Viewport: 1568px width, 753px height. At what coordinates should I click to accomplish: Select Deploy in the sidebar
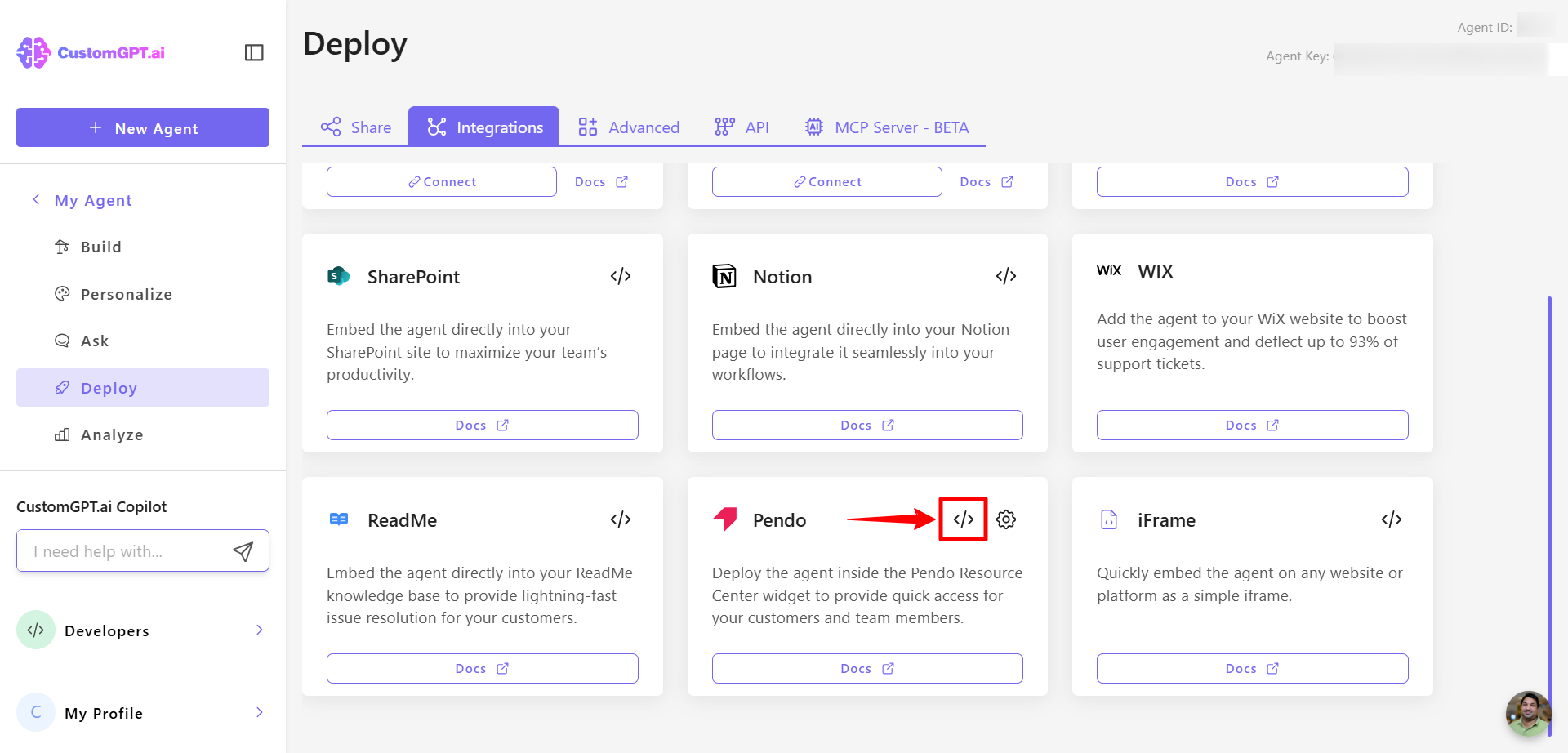point(143,387)
